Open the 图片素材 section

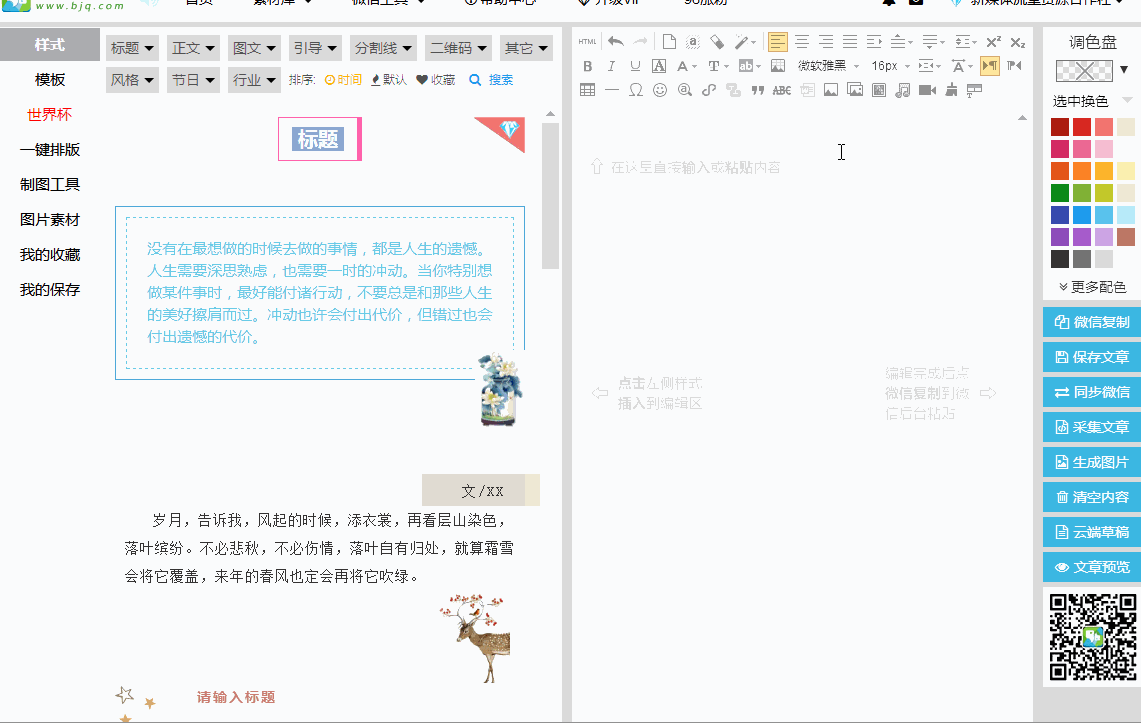pyautogui.click(x=49, y=219)
